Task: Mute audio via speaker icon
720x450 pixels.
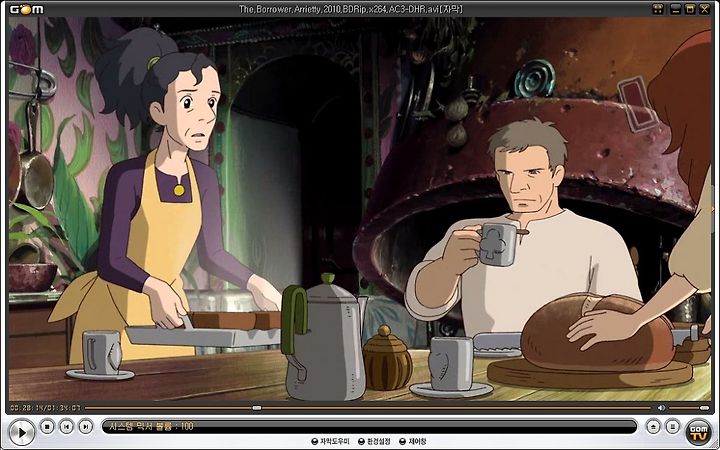Action: point(661,408)
